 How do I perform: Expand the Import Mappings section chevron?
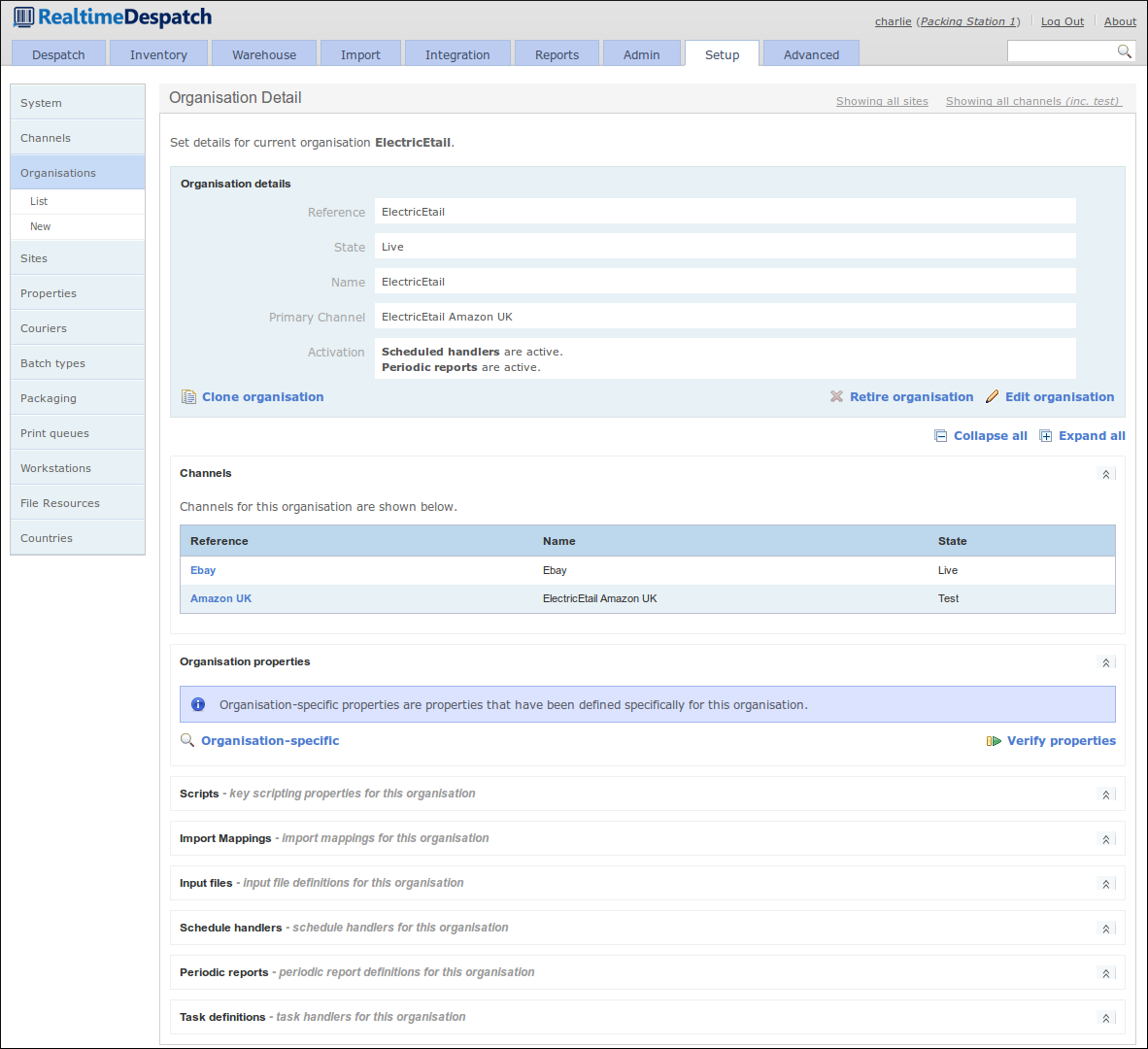coord(1106,839)
